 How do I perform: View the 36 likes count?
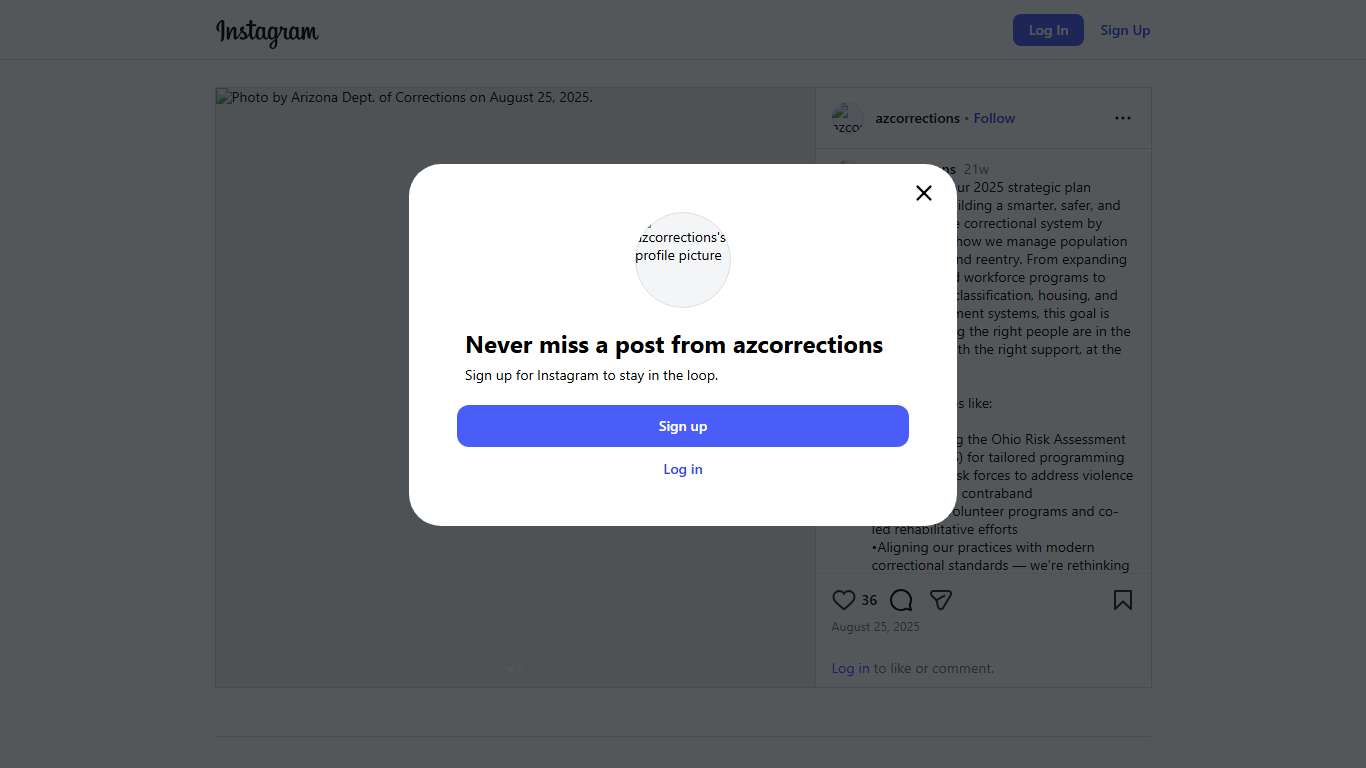pos(869,601)
